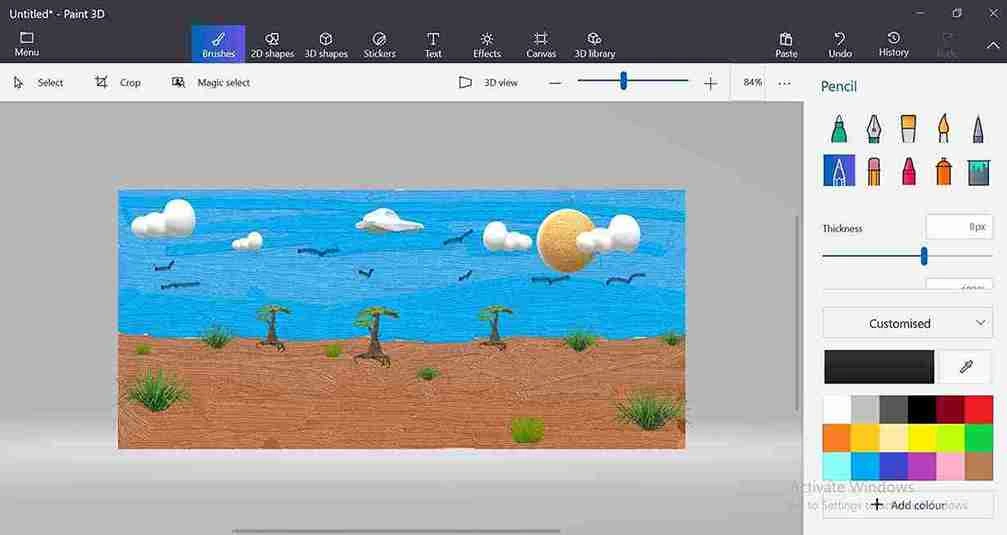Pick the brown colour swatch

pos(979,466)
